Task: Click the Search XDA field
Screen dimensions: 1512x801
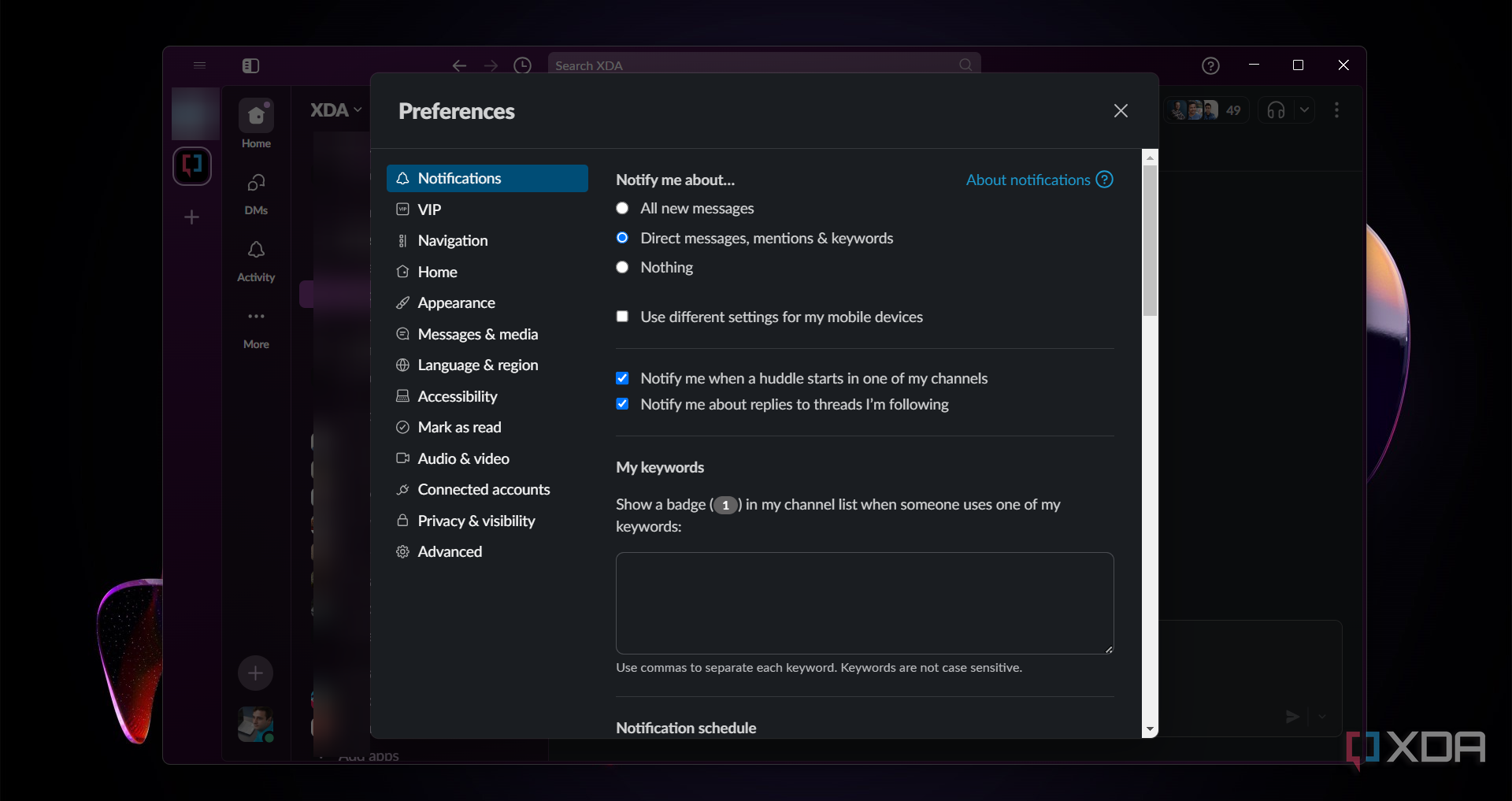Action: point(764,65)
